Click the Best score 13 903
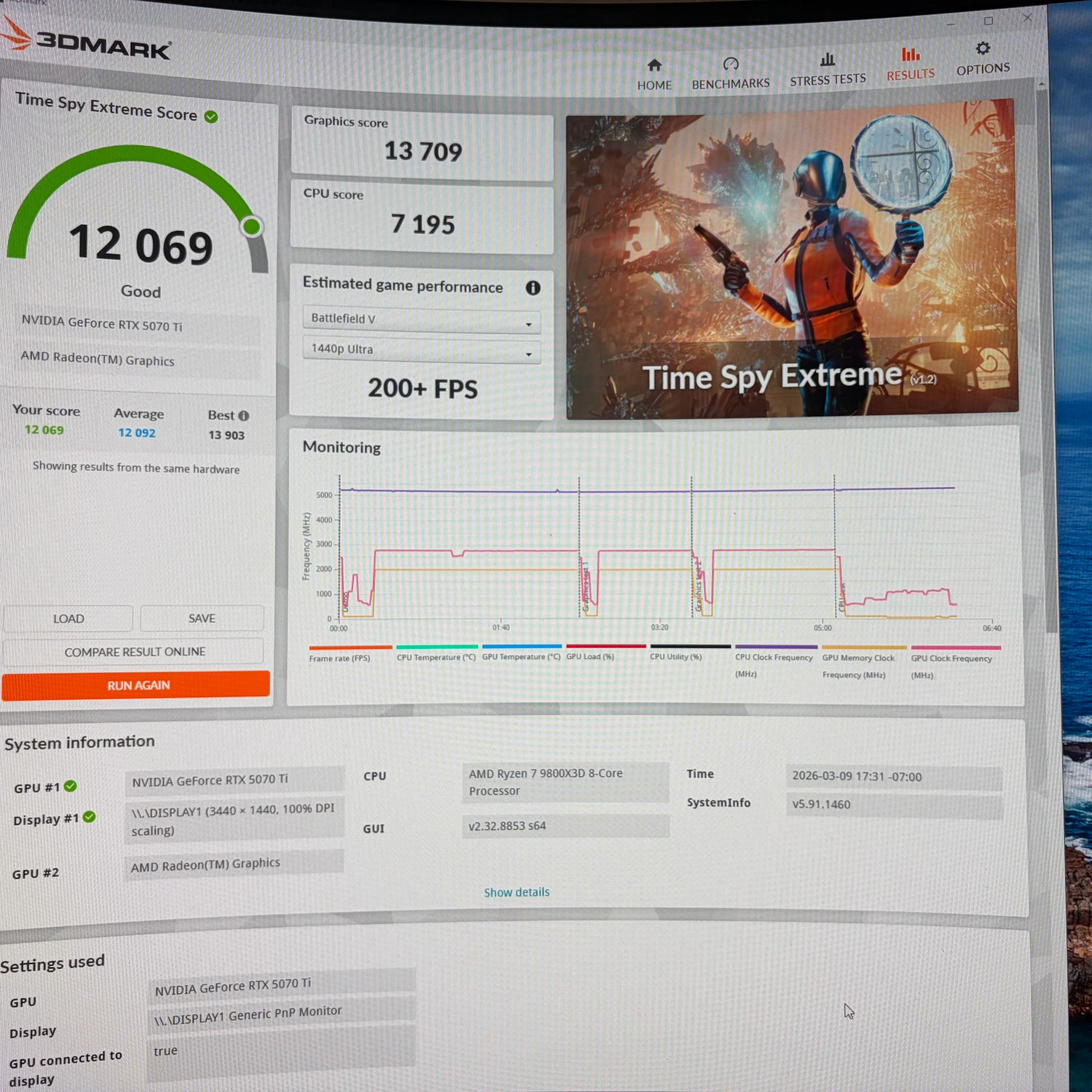Screen dimensions: 1092x1092 tap(226, 435)
